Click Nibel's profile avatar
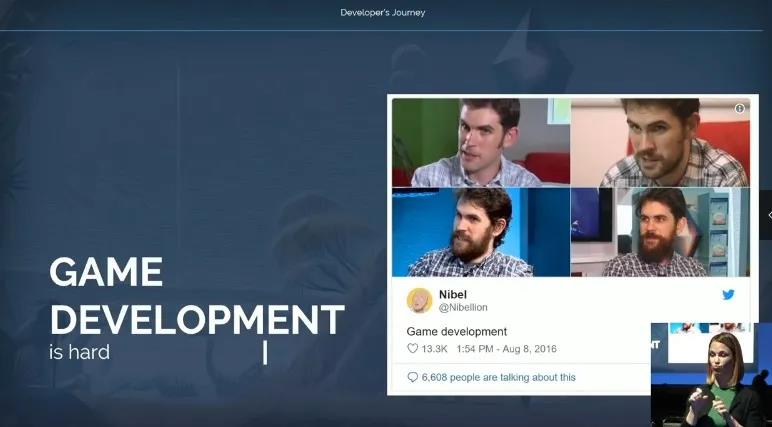 coord(419,300)
